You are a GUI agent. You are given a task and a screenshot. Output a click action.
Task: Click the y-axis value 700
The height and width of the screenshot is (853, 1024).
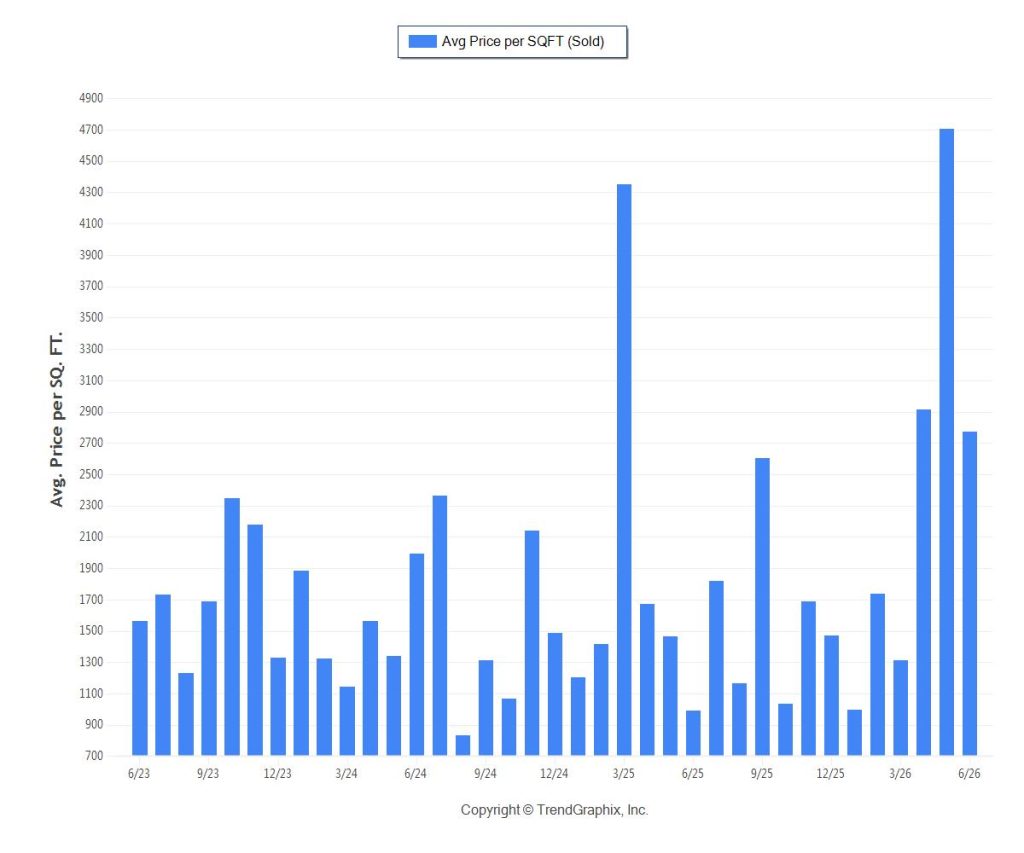94,756
